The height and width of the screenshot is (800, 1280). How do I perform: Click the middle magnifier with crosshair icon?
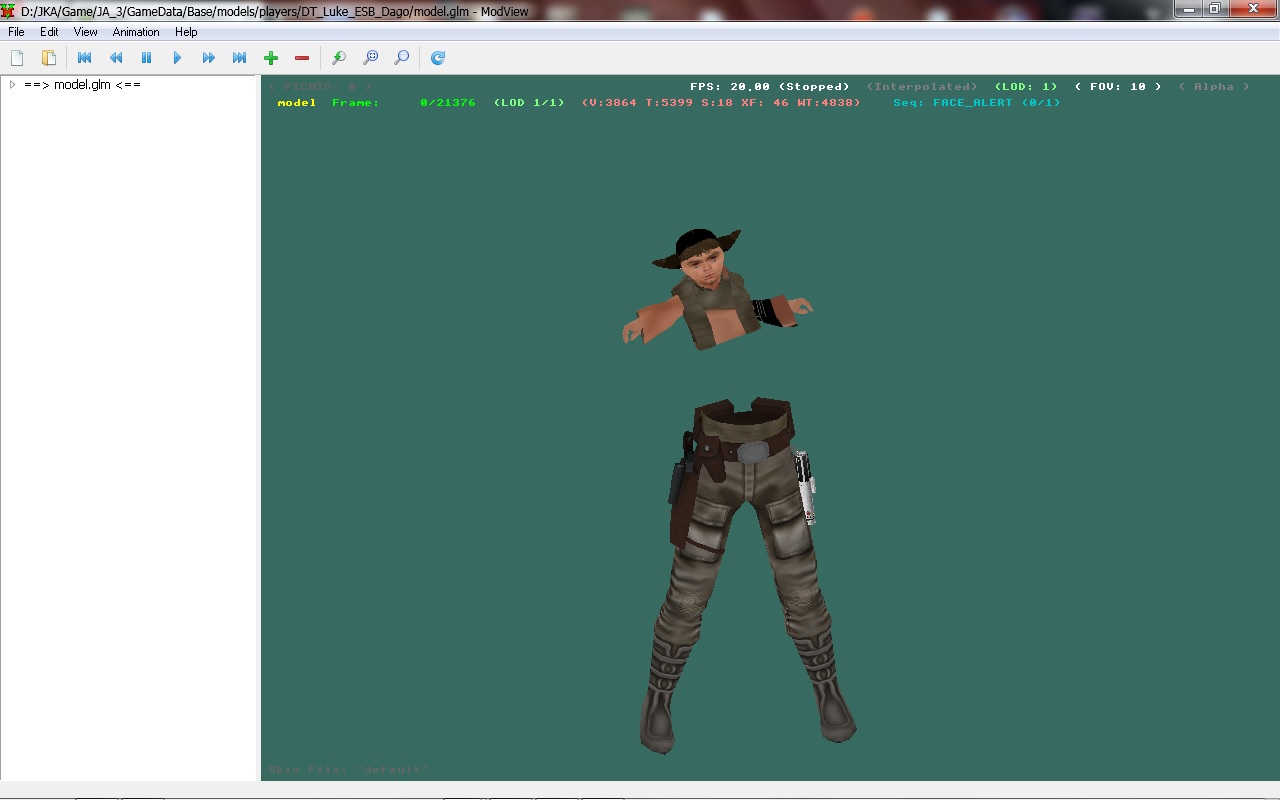pos(370,58)
